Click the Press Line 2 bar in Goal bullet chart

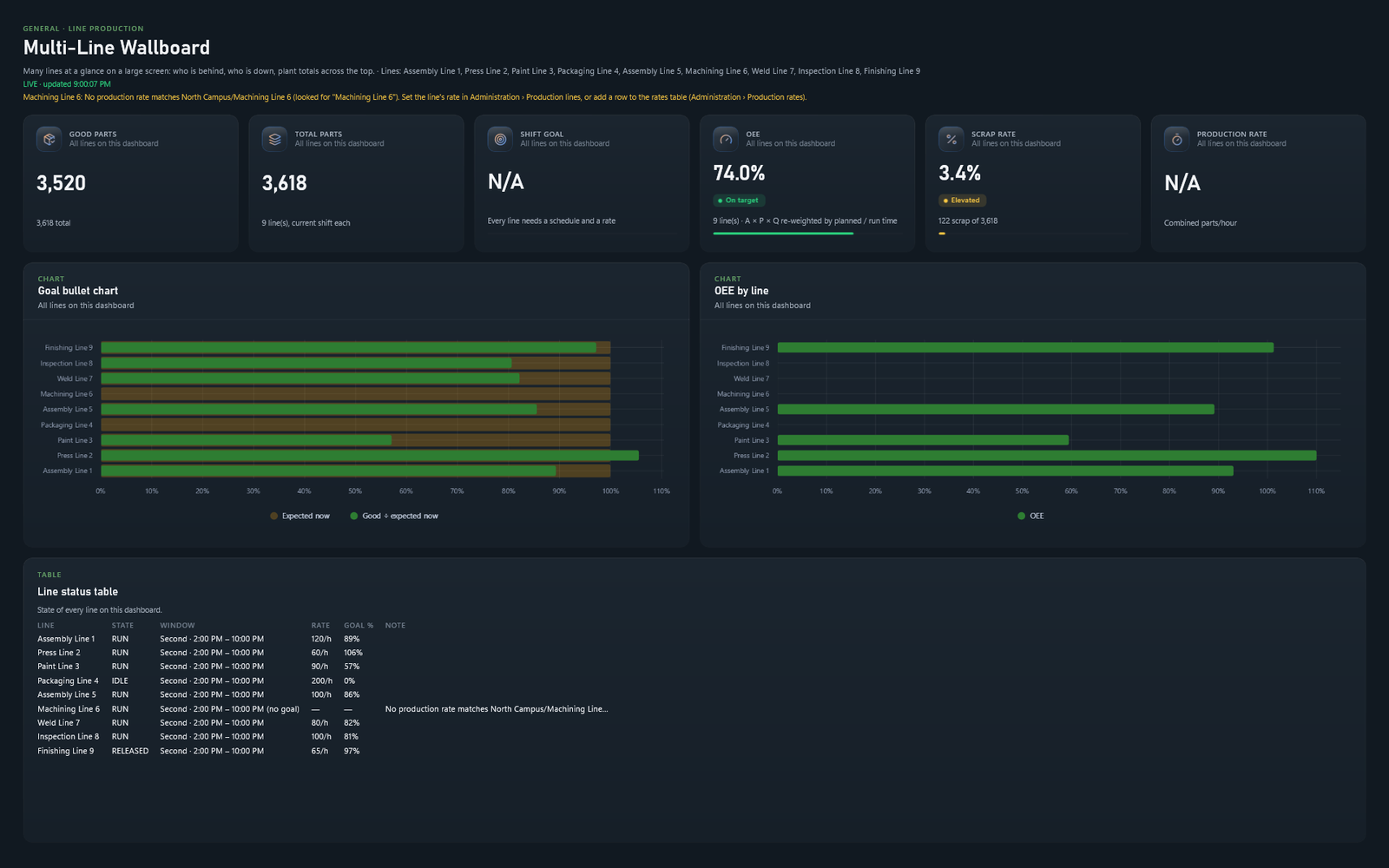(x=370, y=456)
